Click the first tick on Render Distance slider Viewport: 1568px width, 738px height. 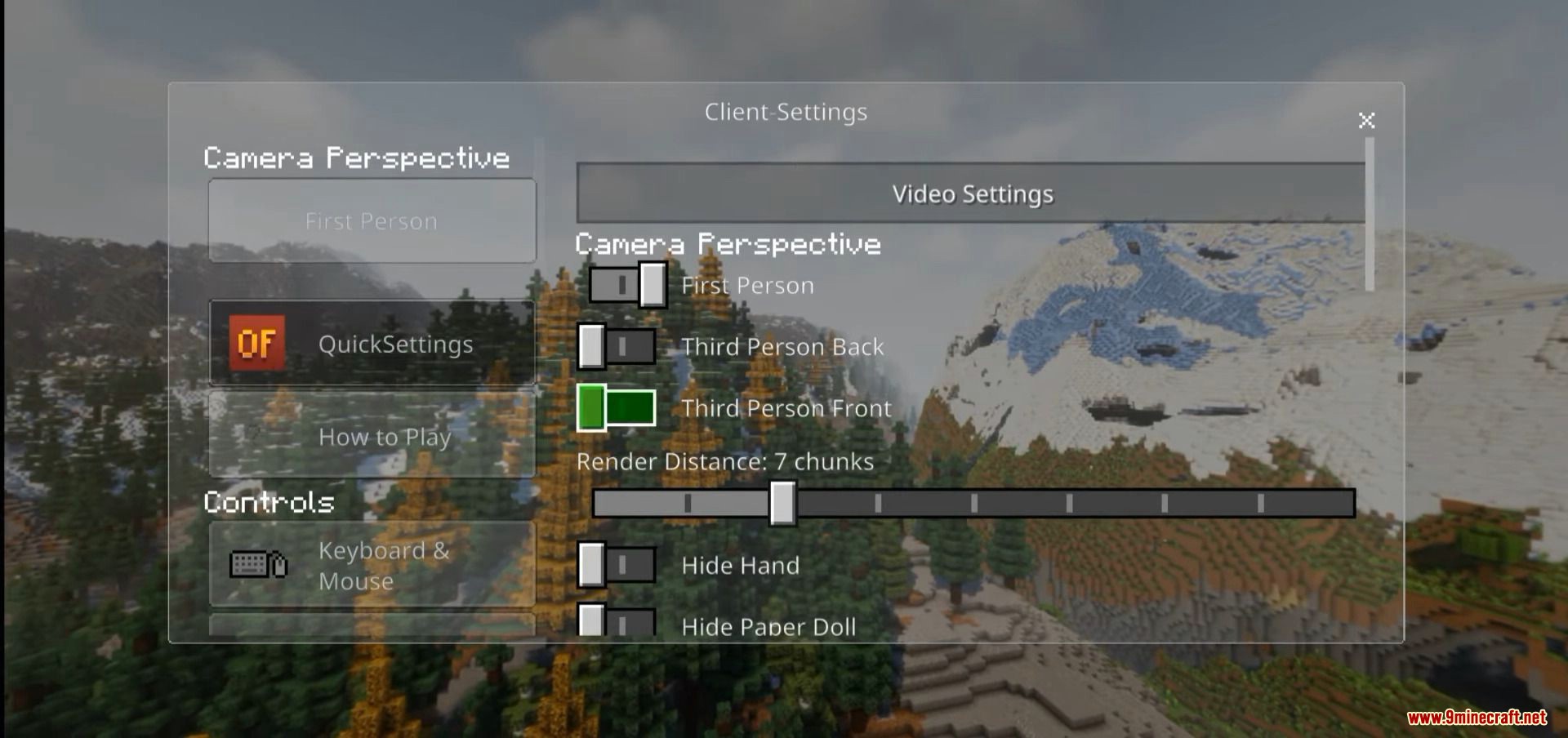coord(688,503)
